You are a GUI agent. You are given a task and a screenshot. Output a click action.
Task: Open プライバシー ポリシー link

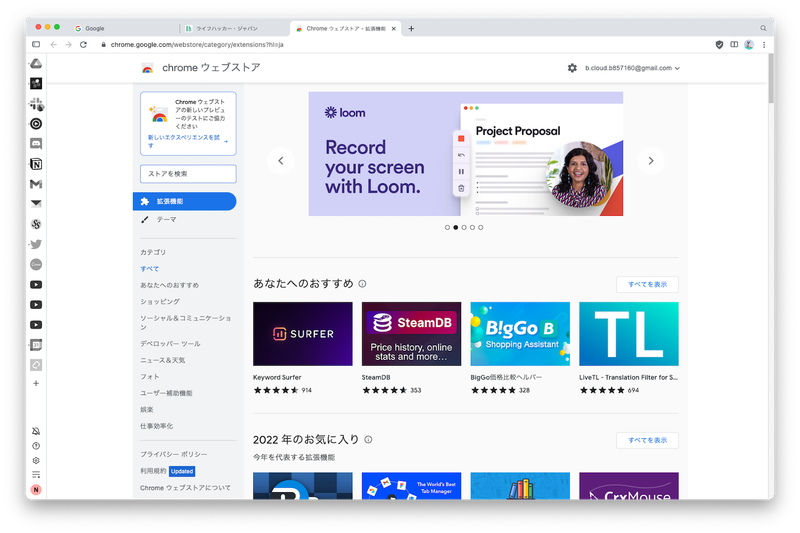[173, 454]
